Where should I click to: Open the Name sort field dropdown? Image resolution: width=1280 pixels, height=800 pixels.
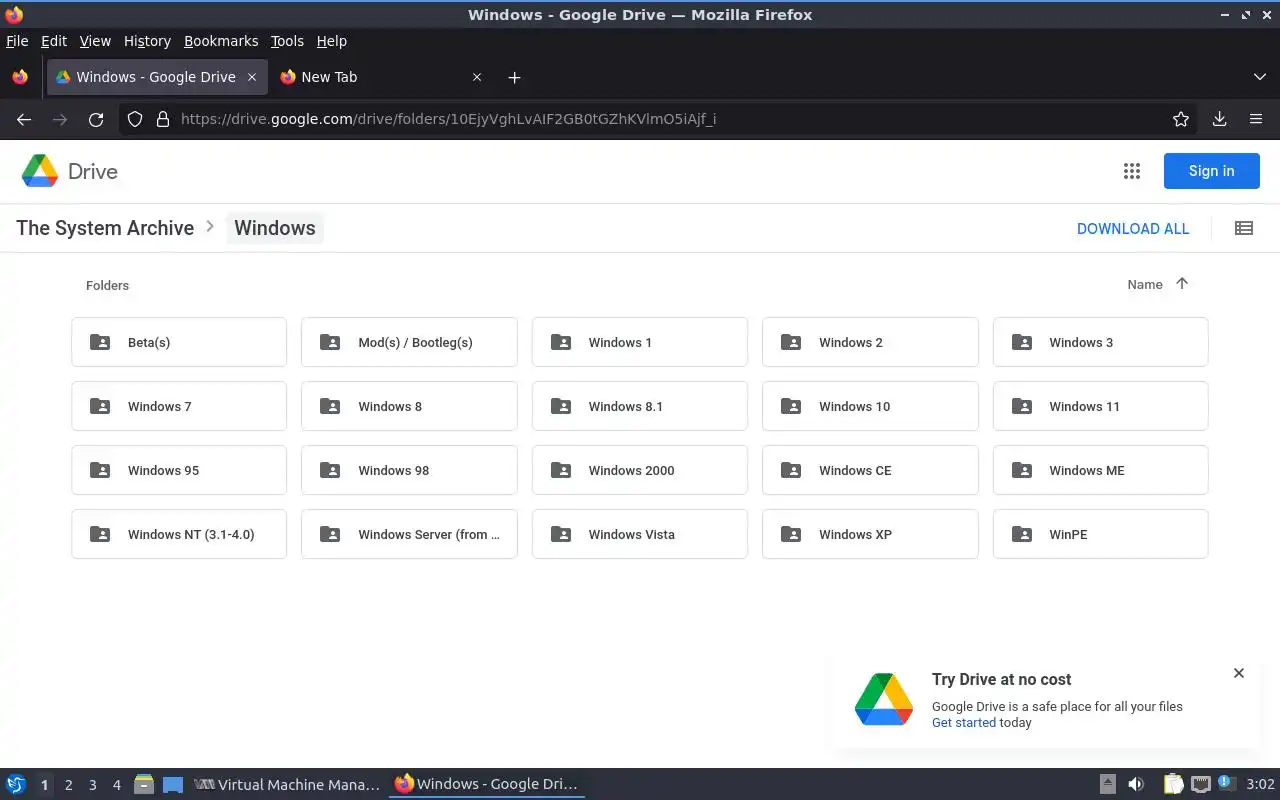click(1145, 284)
